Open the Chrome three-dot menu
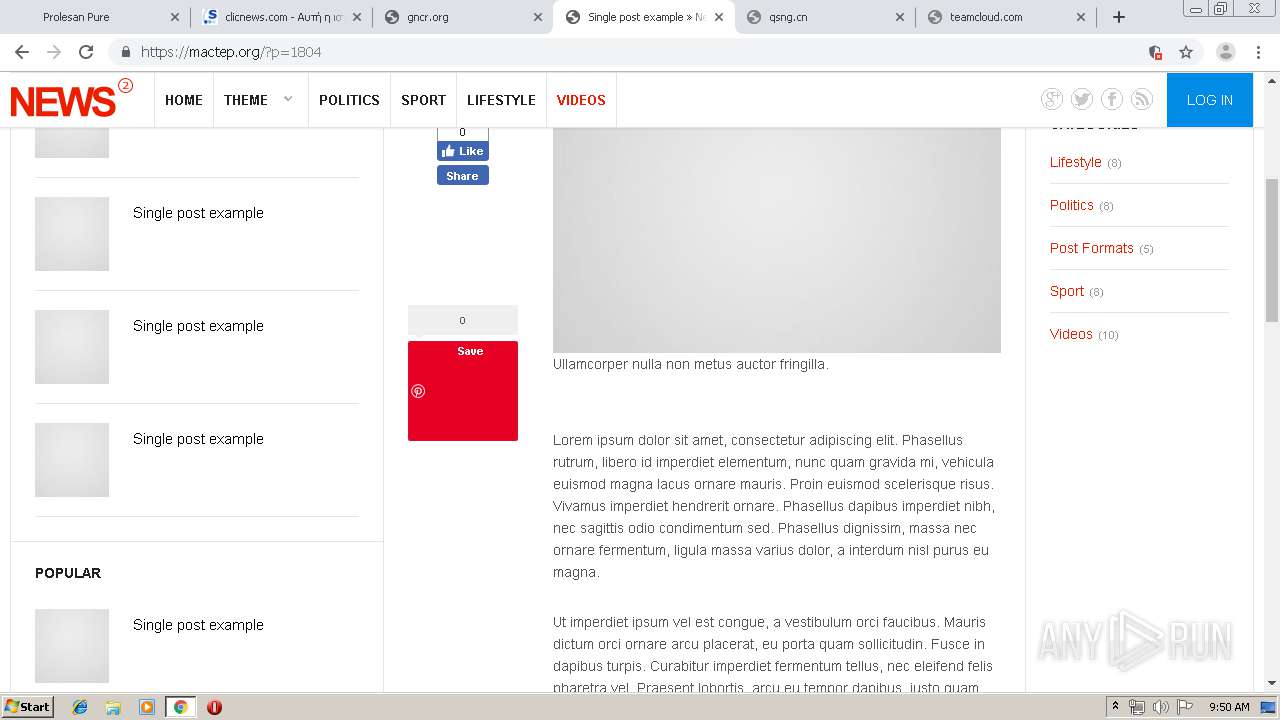This screenshot has width=1280, height=720. (x=1258, y=52)
